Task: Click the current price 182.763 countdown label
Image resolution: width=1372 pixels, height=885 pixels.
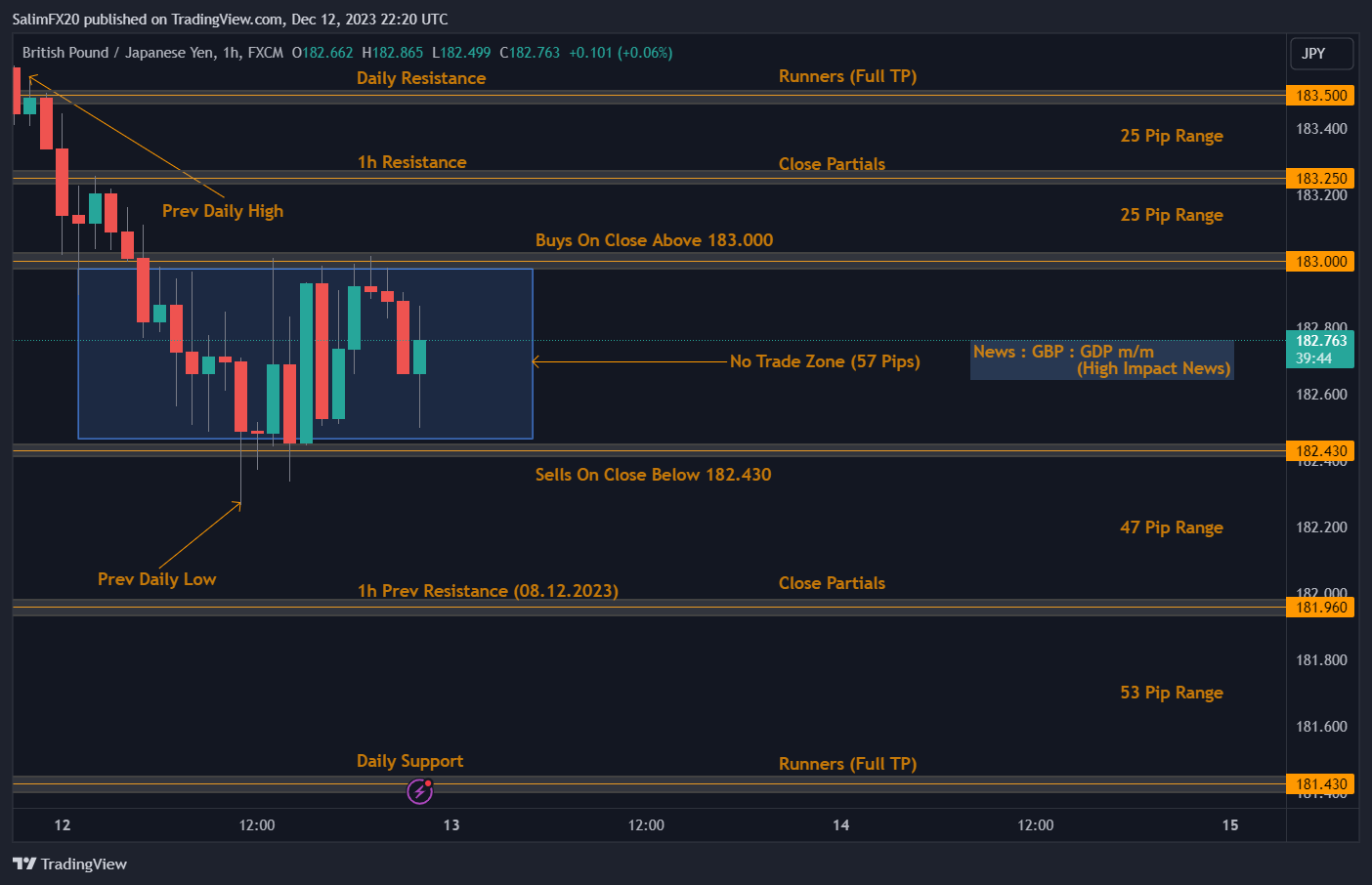Action: point(1320,349)
